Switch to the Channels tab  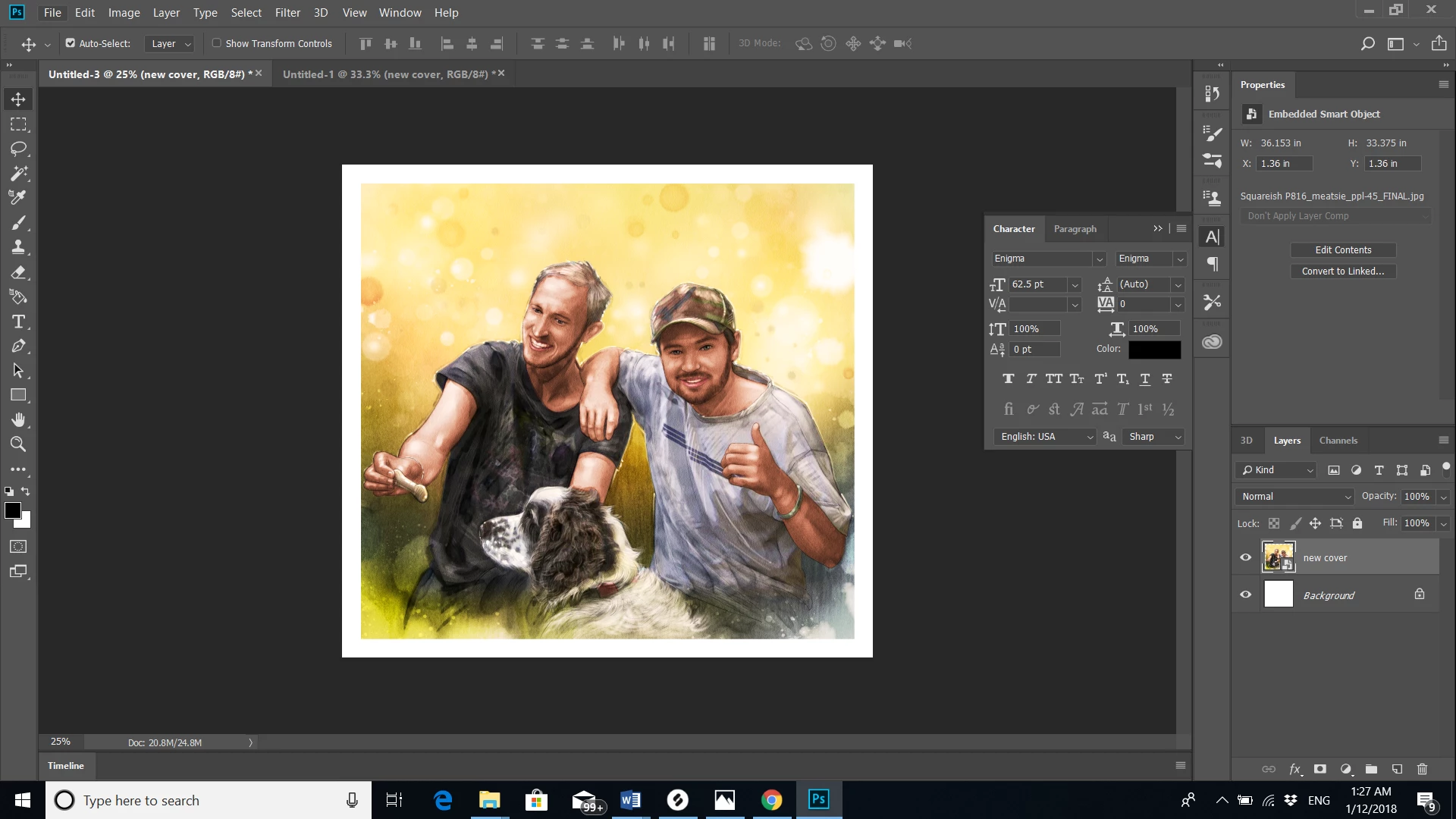(x=1338, y=440)
